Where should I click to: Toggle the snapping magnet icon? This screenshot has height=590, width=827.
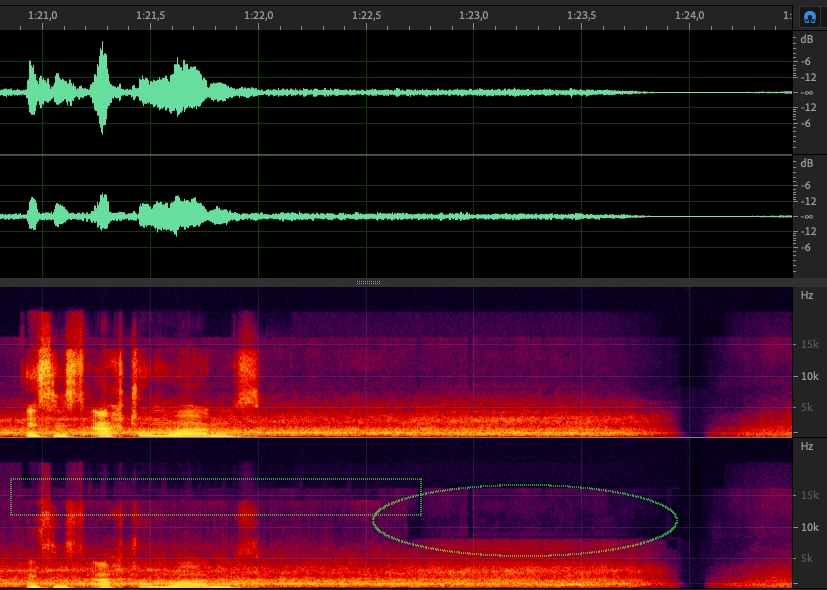[809, 17]
